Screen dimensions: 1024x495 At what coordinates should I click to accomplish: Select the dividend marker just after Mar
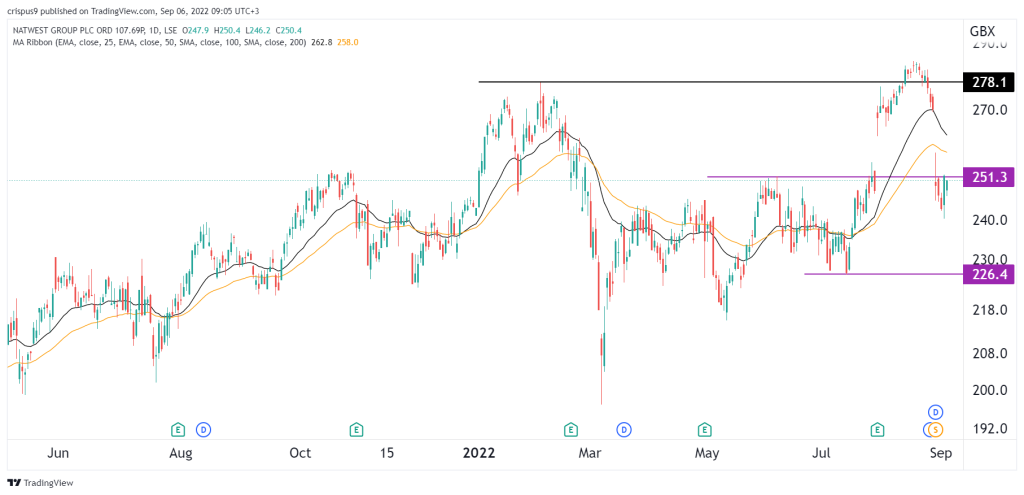click(x=624, y=429)
